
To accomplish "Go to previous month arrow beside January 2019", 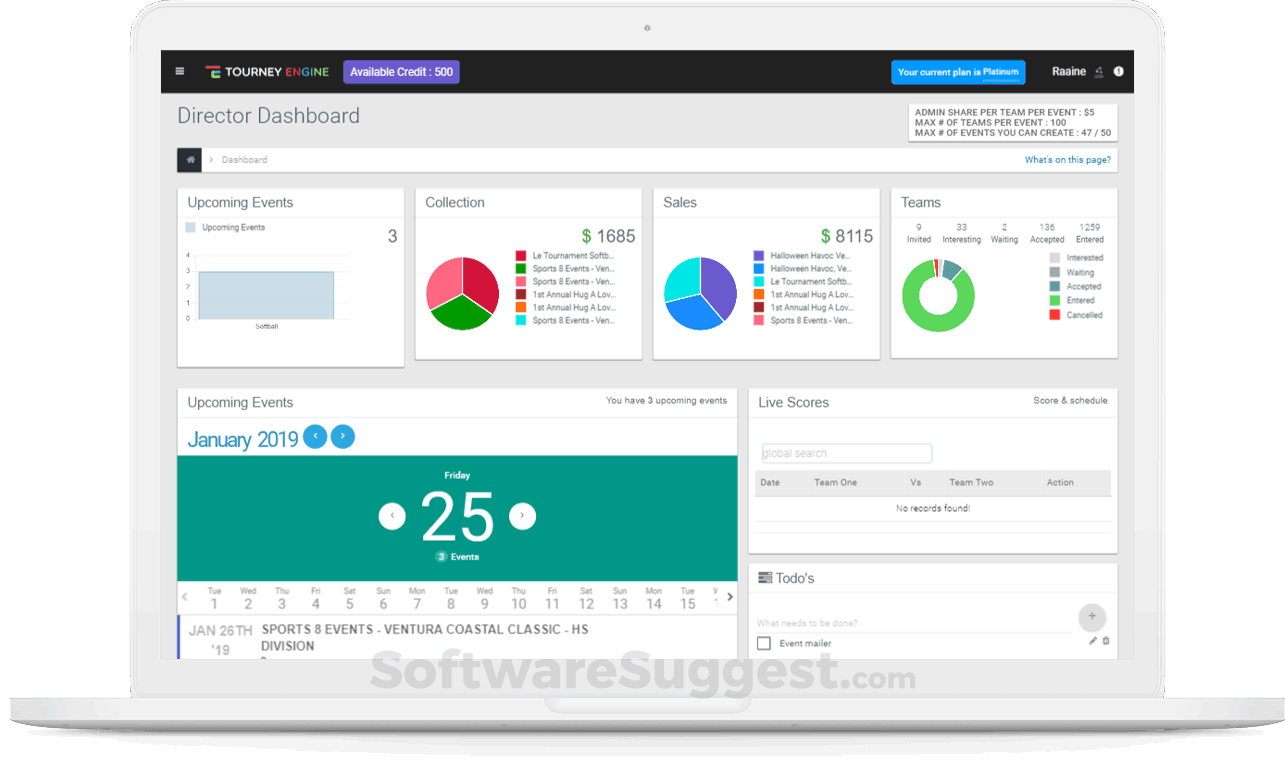I will tap(315, 437).
